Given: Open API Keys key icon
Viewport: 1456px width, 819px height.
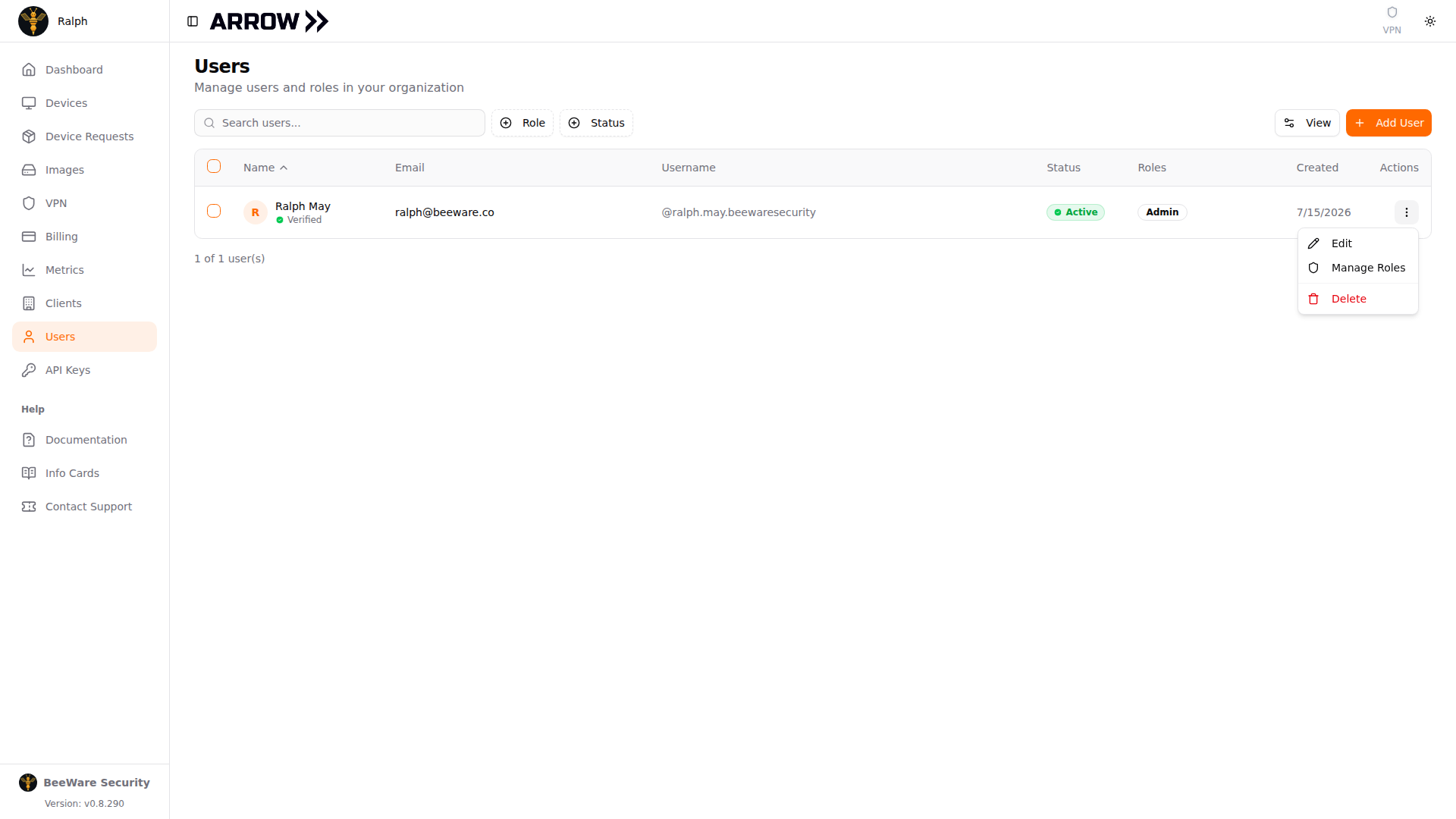Looking at the screenshot, I should coord(29,370).
